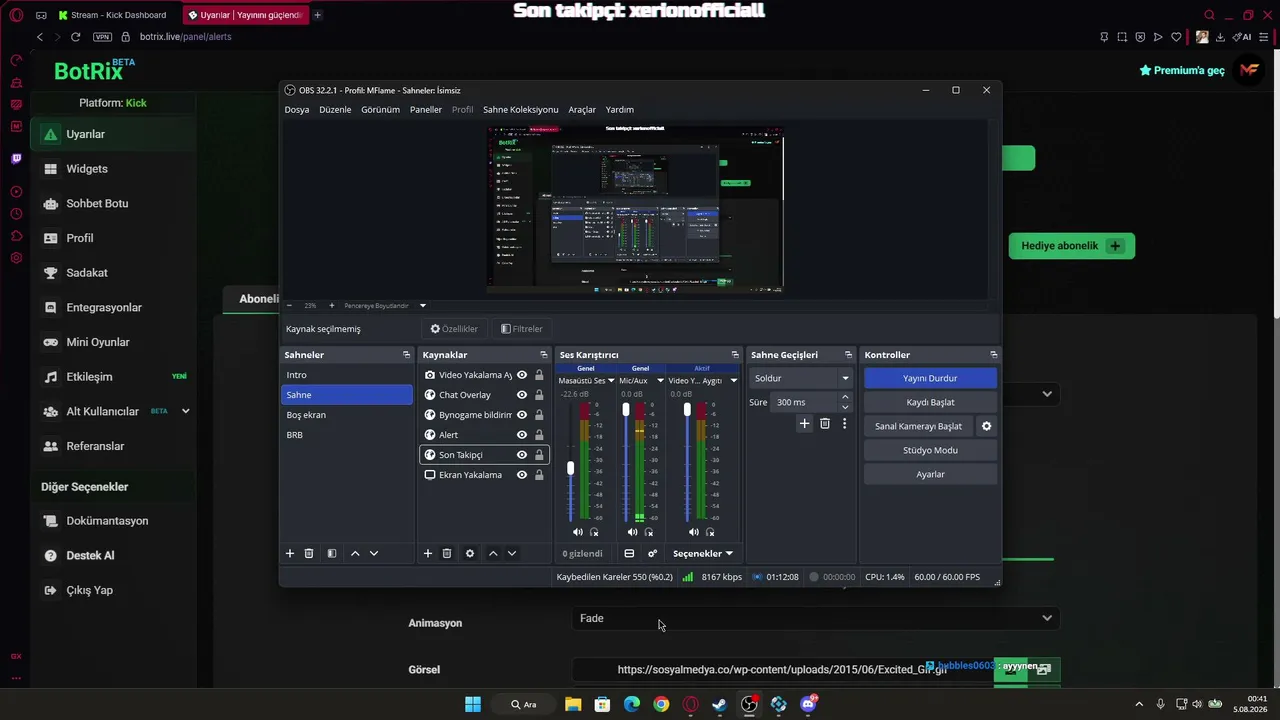Zoom out the OBS preview
Image resolution: width=1280 pixels, height=720 pixels.
(289, 305)
